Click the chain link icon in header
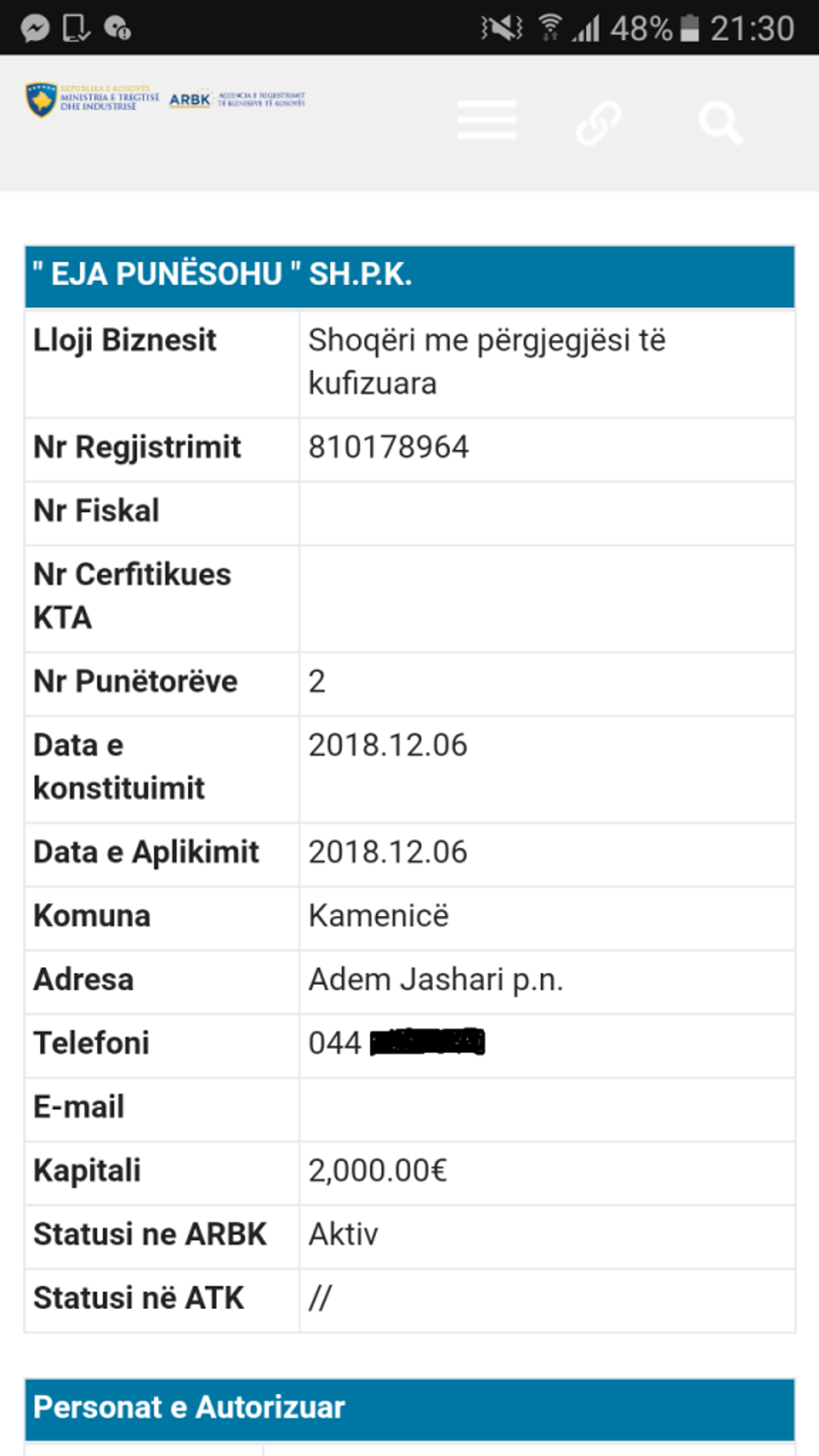The image size is (819, 1456). point(598,122)
